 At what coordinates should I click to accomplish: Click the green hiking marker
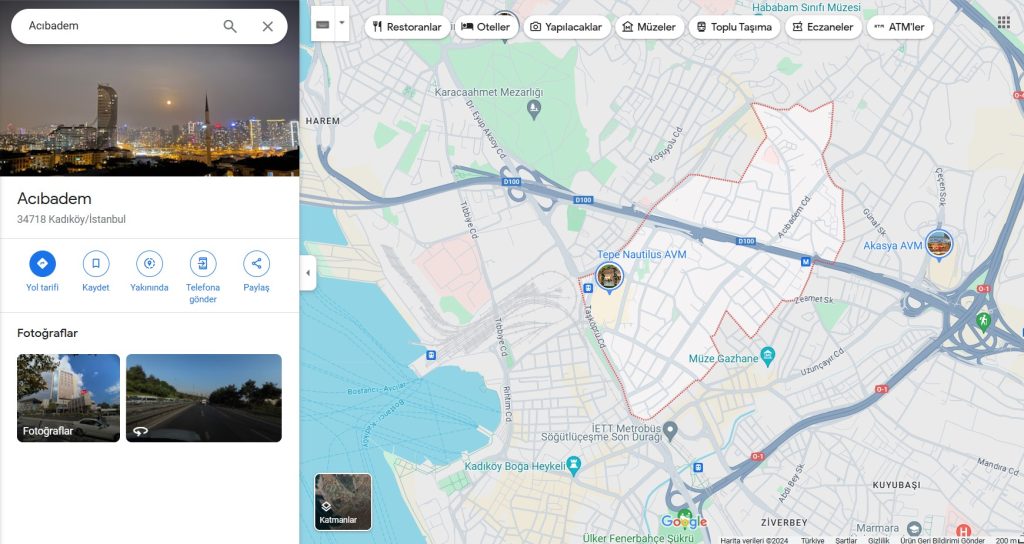[983, 321]
